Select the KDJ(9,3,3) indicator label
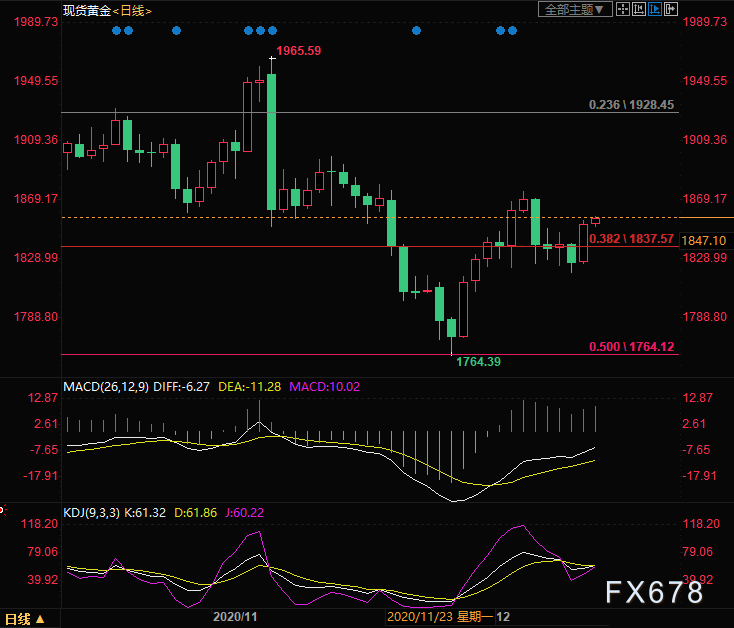Screen dimensions: 734x628 coord(92,512)
